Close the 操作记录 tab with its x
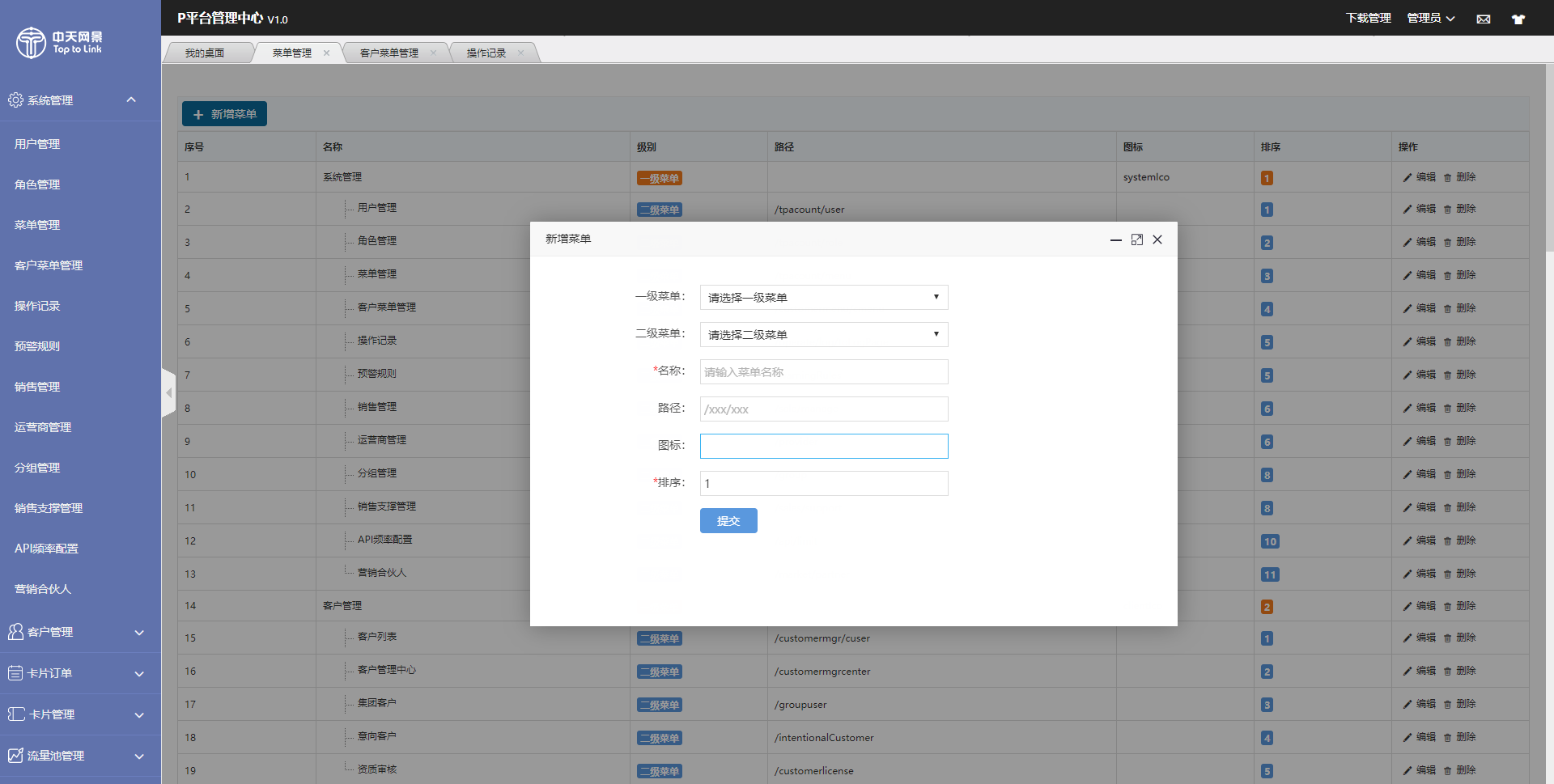This screenshot has height=784, width=1554. [x=521, y=53]
